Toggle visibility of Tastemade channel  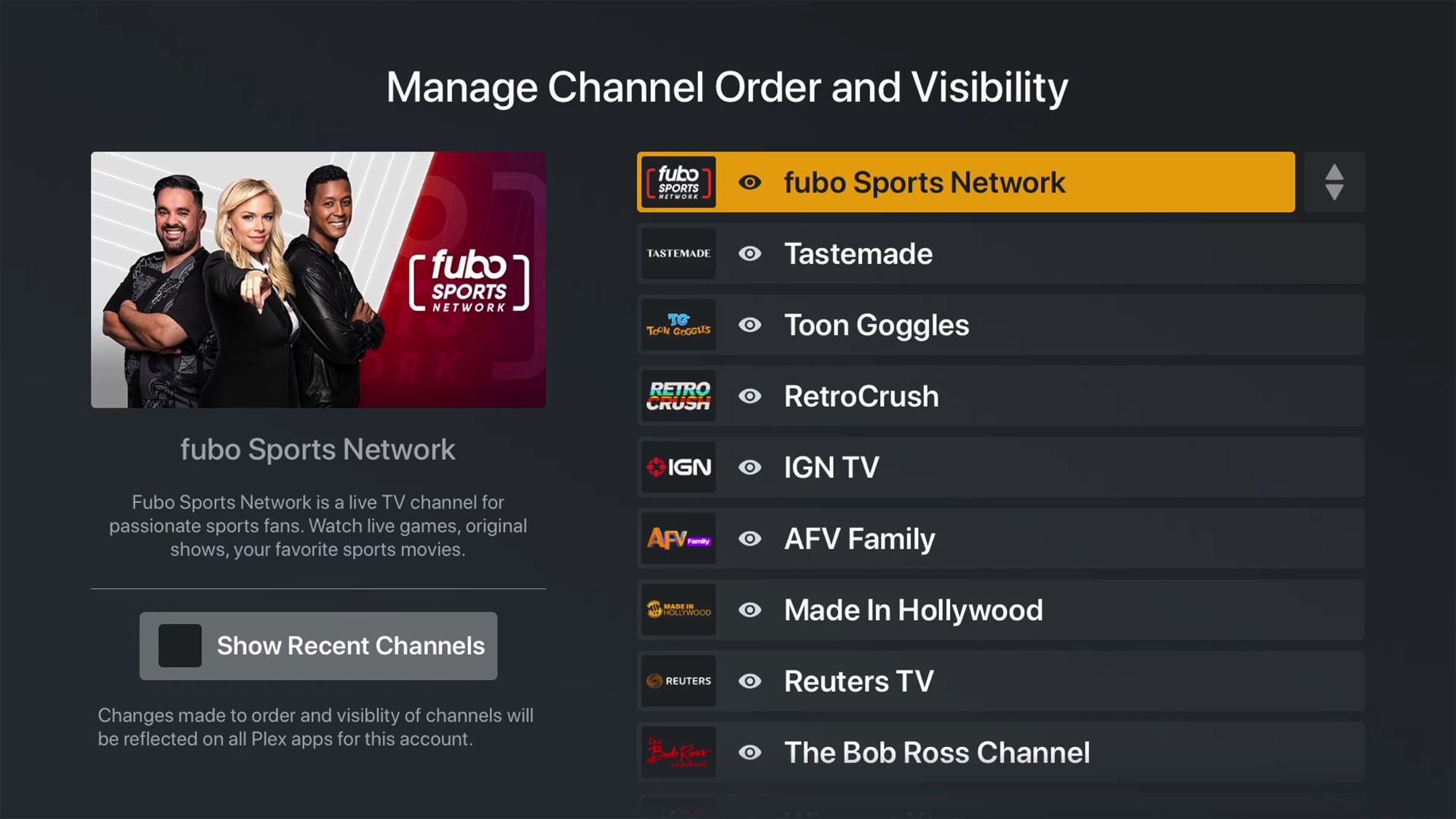pos(749,253)
